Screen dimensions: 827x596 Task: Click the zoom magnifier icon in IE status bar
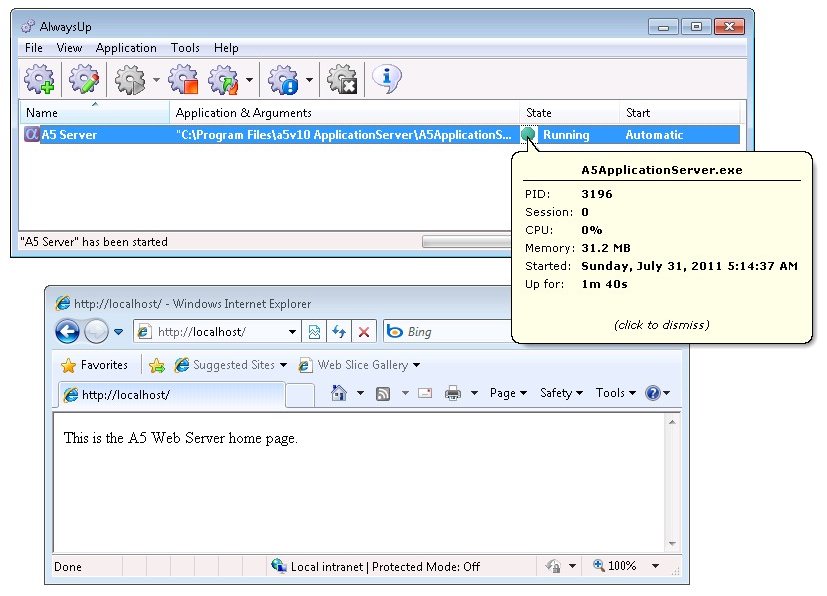tap(599, 566)
